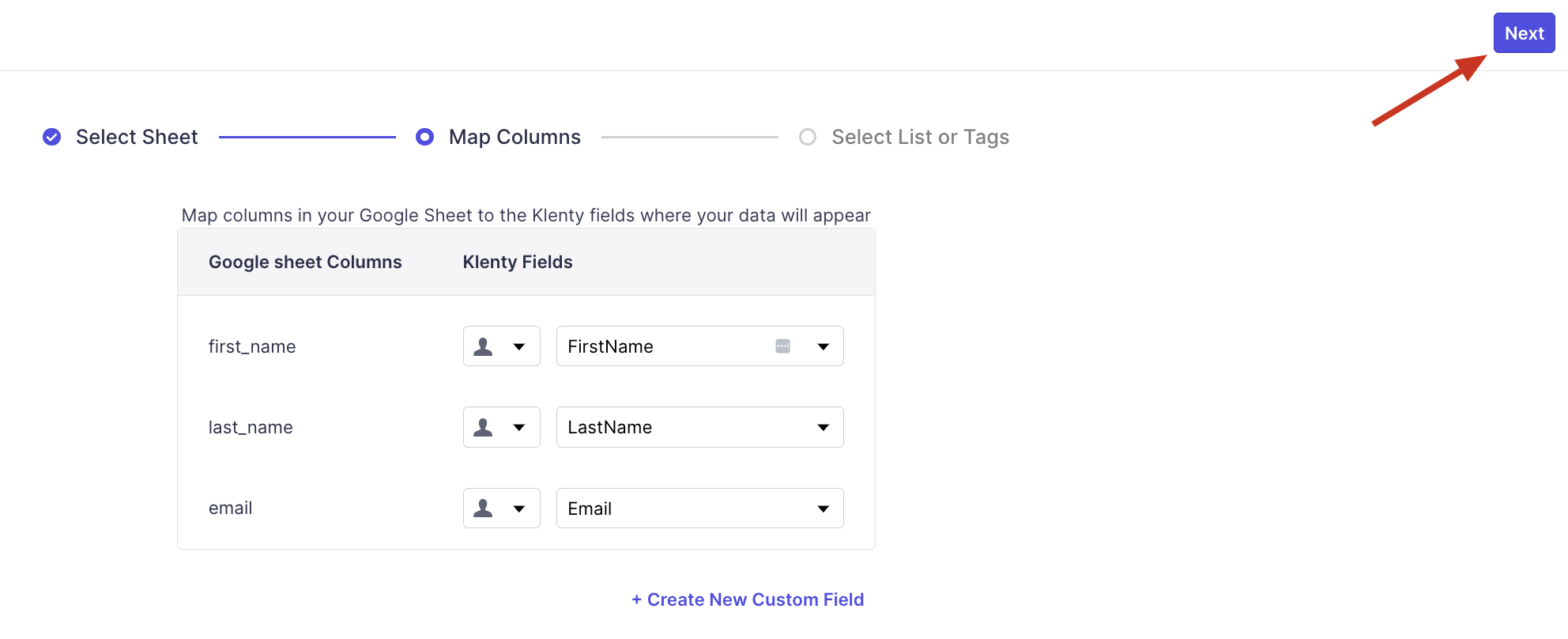Click the Klenty Fields column header
This screenshot has height=639, width=1568.
(x=518, y=262)
